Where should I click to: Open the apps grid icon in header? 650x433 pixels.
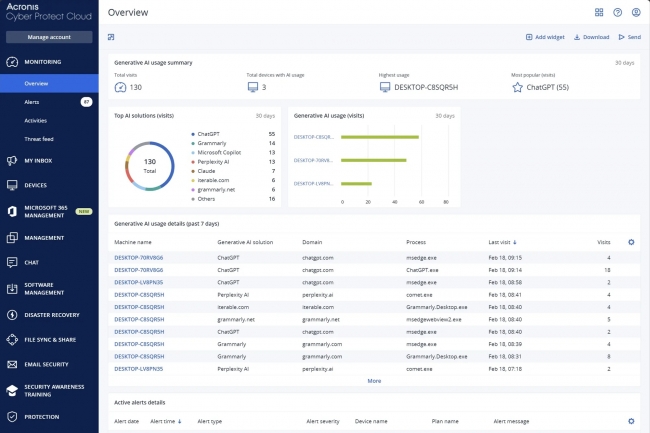599,12
